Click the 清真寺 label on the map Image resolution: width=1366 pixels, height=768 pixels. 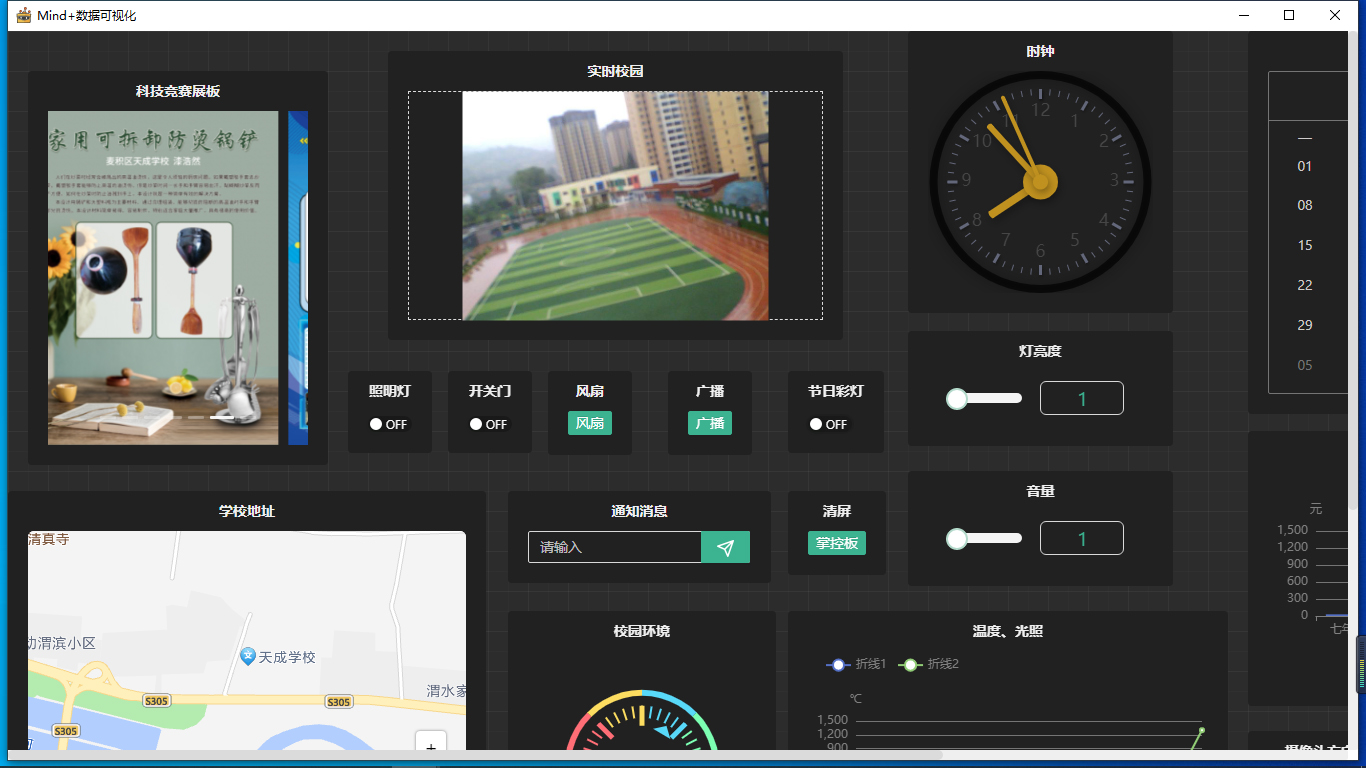(x=48, y=539)
